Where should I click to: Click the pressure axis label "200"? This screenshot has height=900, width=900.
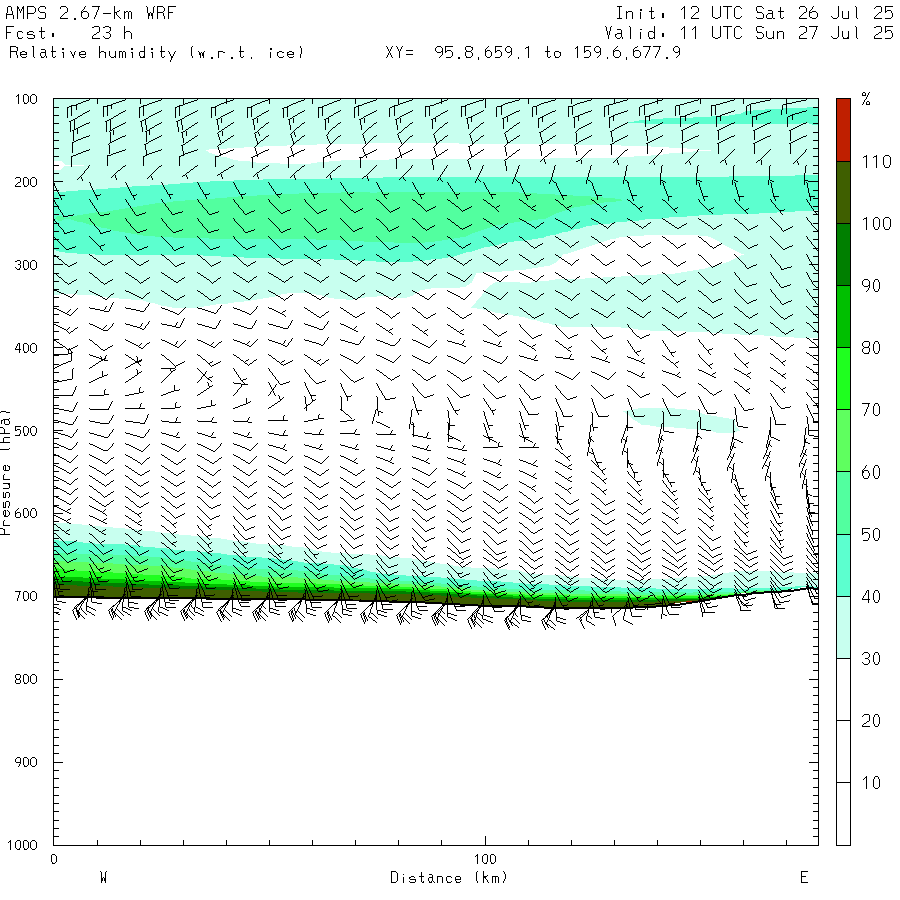[26, 183]
